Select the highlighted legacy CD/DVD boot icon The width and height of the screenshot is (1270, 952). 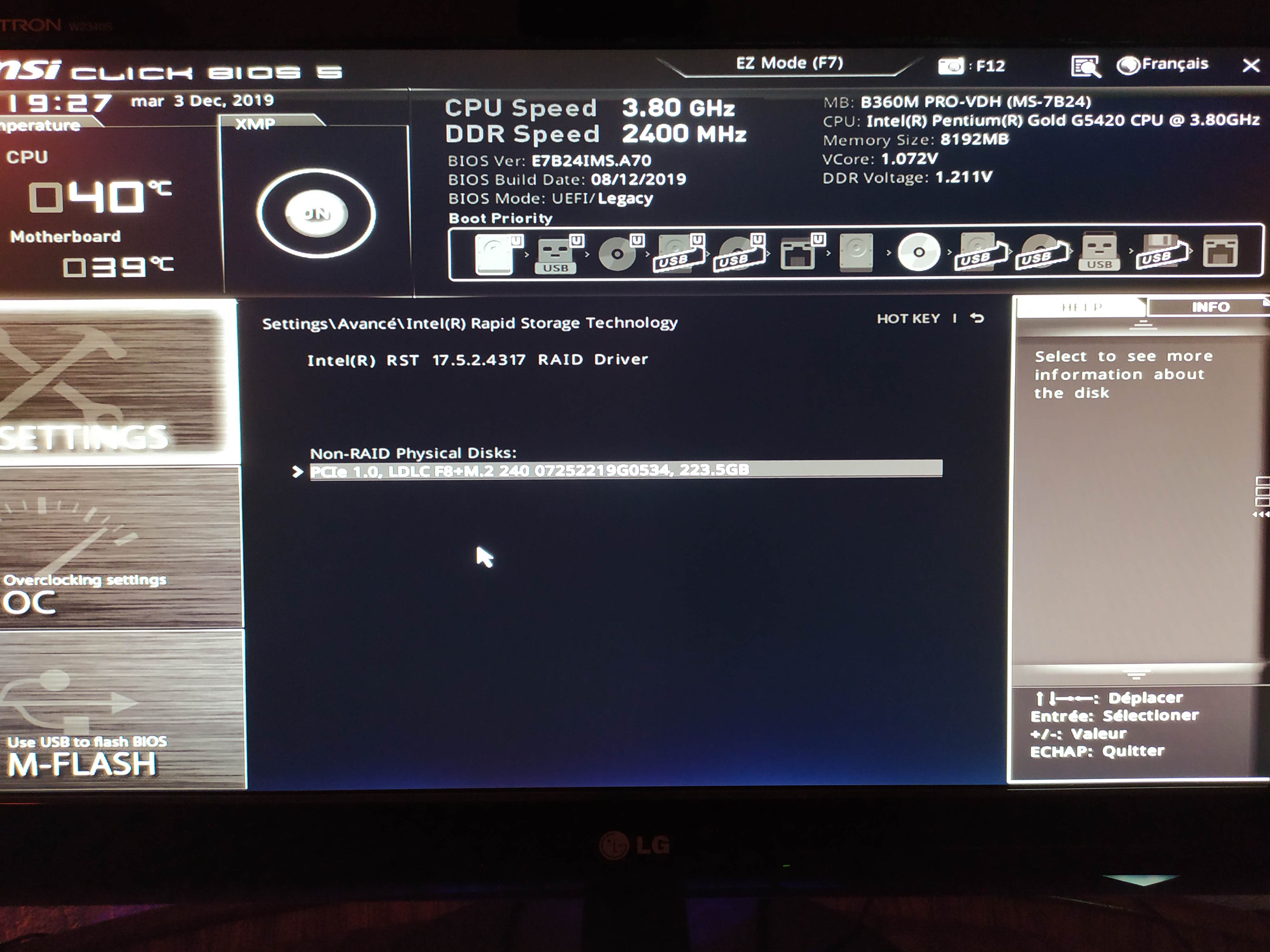click(919, 252)
